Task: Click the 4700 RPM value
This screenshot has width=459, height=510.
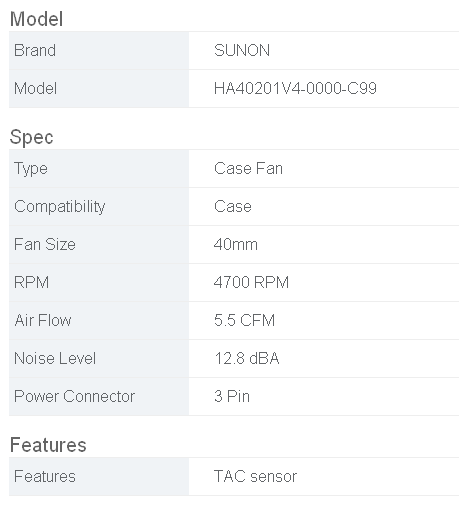Action: click(x=251, y=283)
